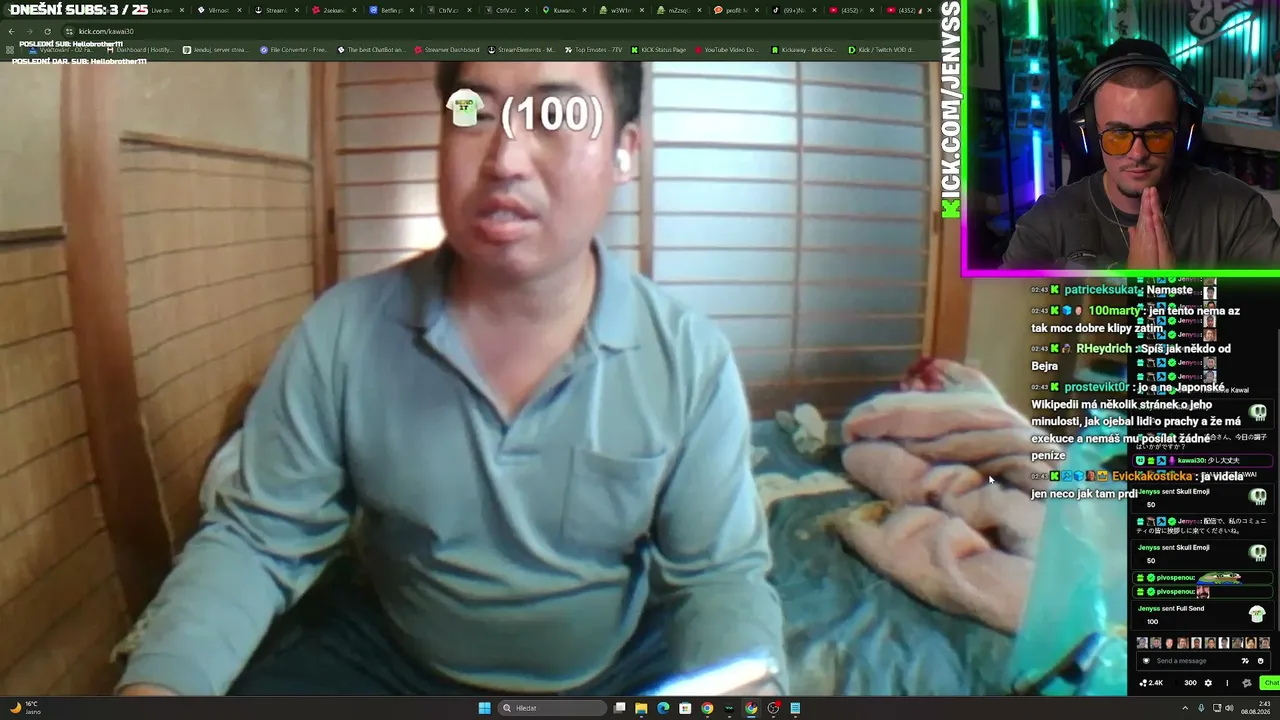Click the kawai30 username in chat
1280x720 pixels.
coord(1192,460)
